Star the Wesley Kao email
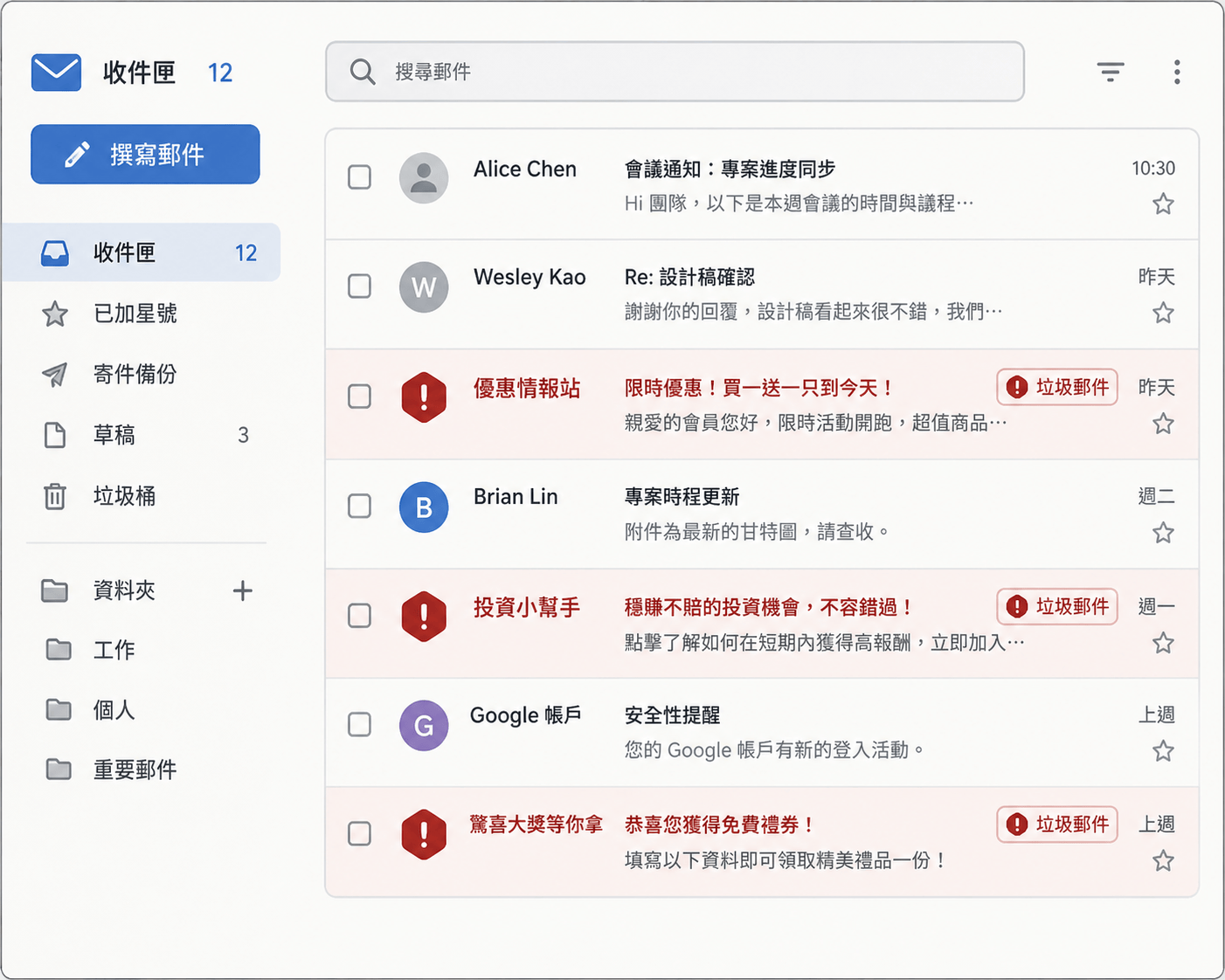The width and height of the screenshot is (1225, 980). pos(1163,313)
